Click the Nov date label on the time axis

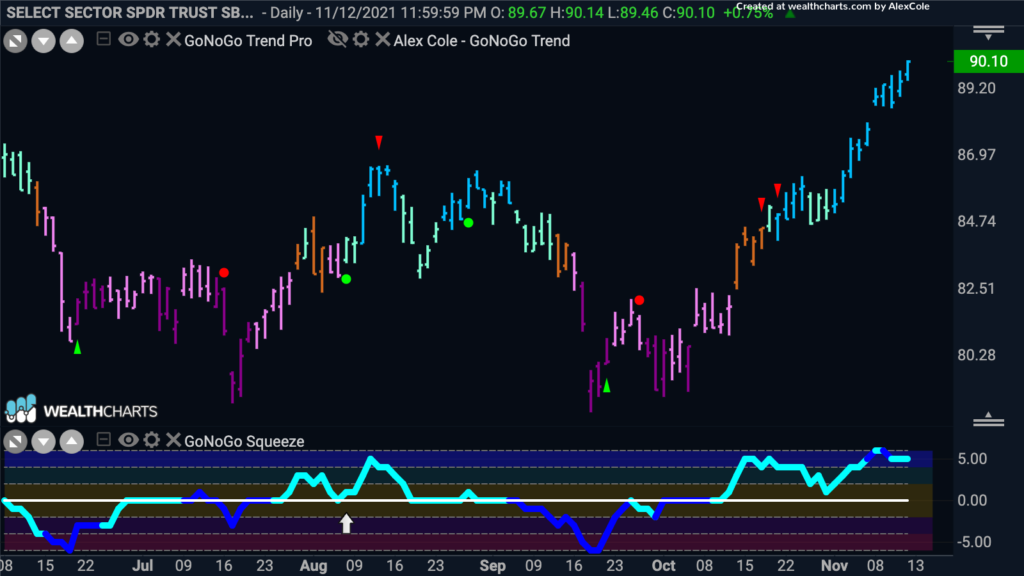835,566
